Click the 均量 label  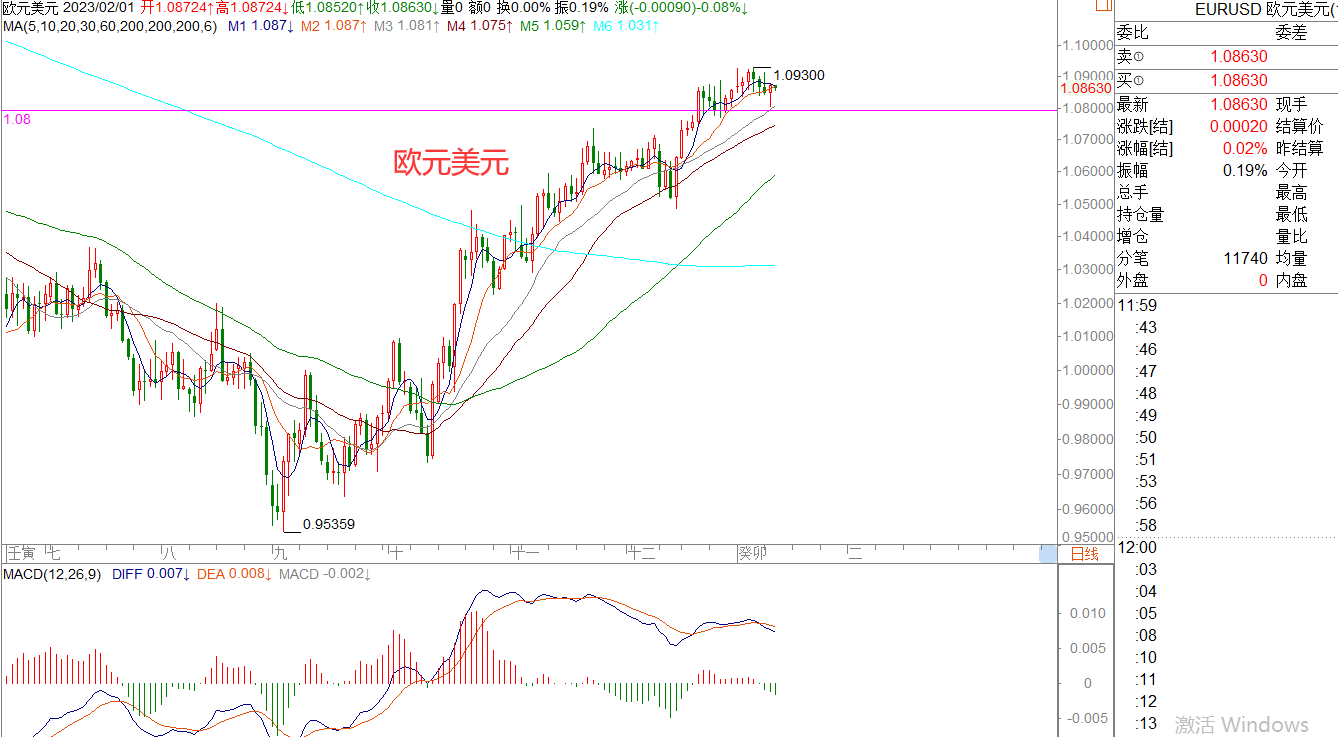tap(1291, 258)
